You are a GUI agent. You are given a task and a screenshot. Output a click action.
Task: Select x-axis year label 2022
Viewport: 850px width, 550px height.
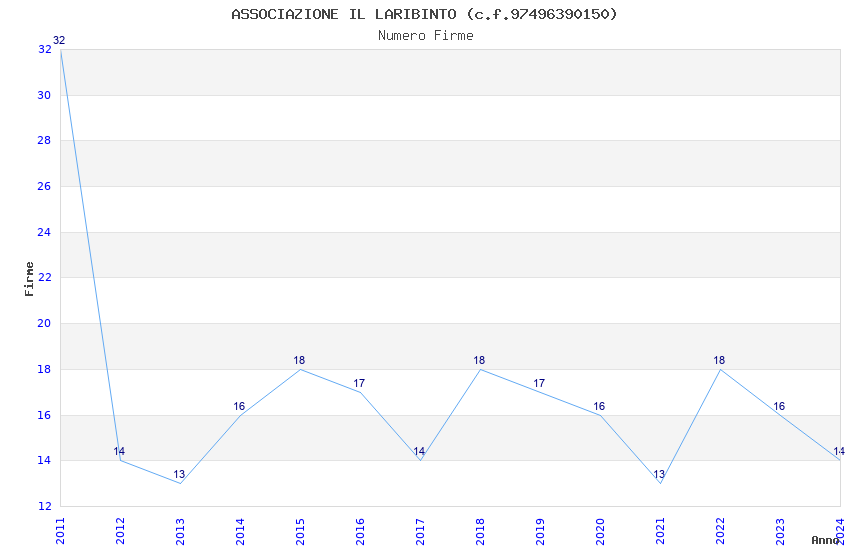[x=720, y=531]
